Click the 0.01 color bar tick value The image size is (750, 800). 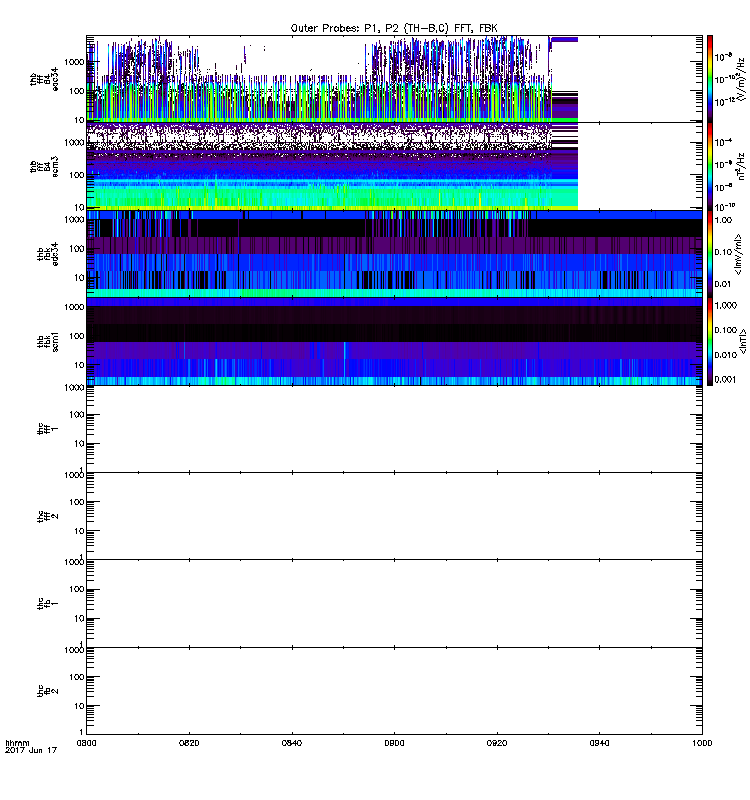(x=723, y=284)
